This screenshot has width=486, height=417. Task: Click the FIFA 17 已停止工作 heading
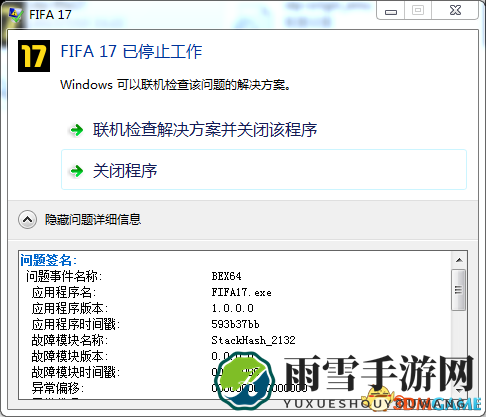click(x=131, y=52)
